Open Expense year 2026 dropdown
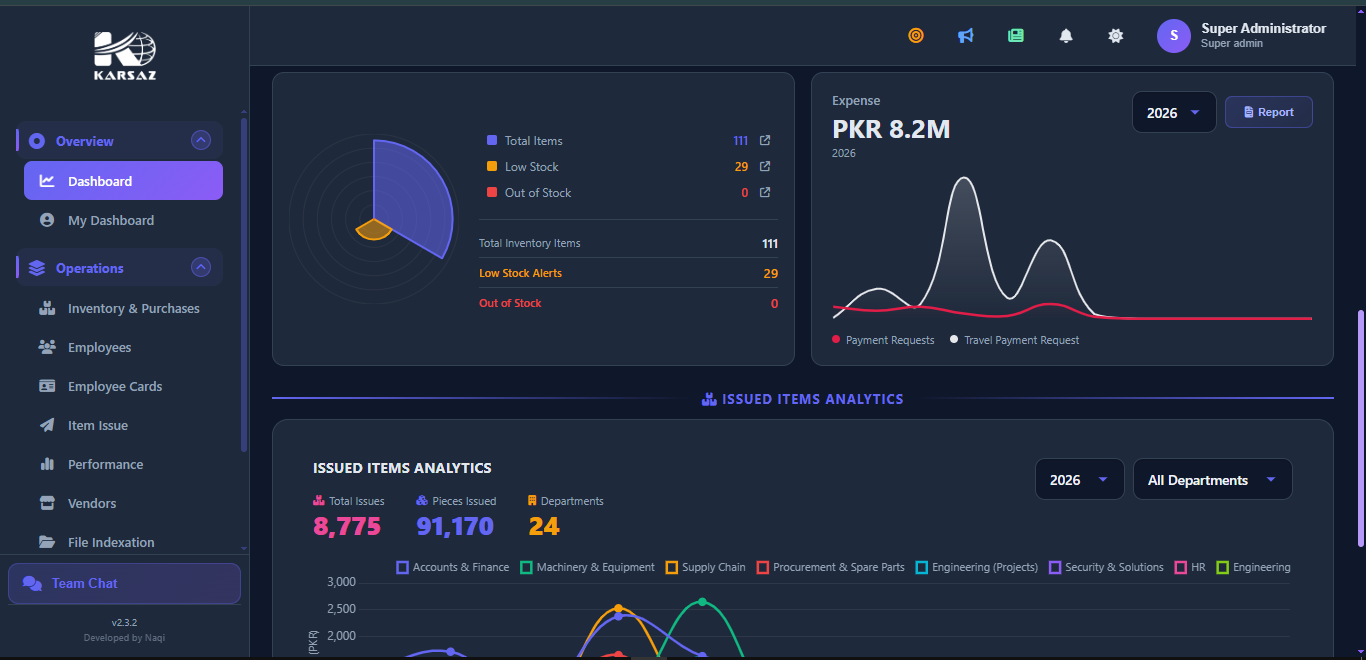 pos(1174,113)
